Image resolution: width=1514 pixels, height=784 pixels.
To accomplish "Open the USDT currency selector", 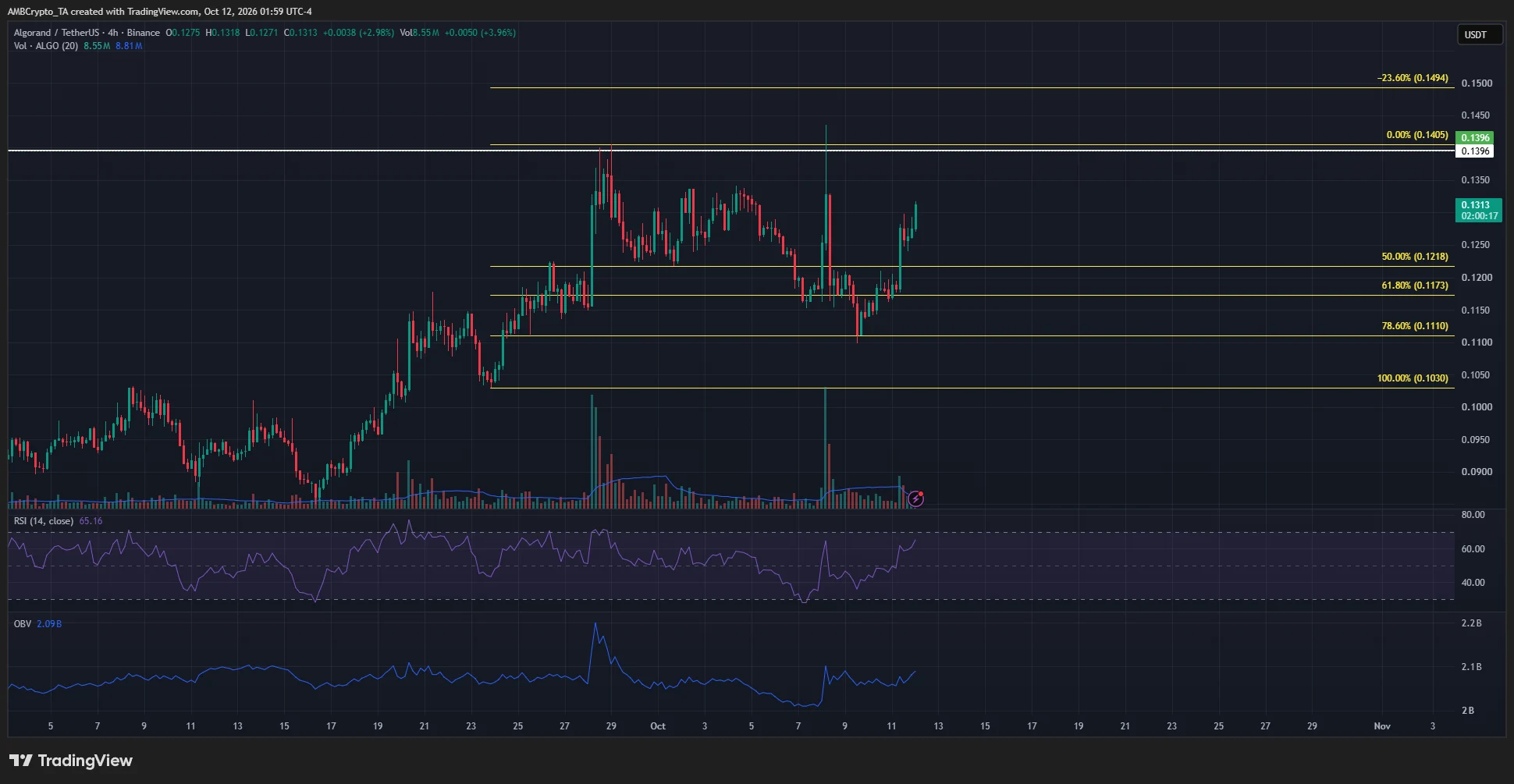I will 1480,34.
